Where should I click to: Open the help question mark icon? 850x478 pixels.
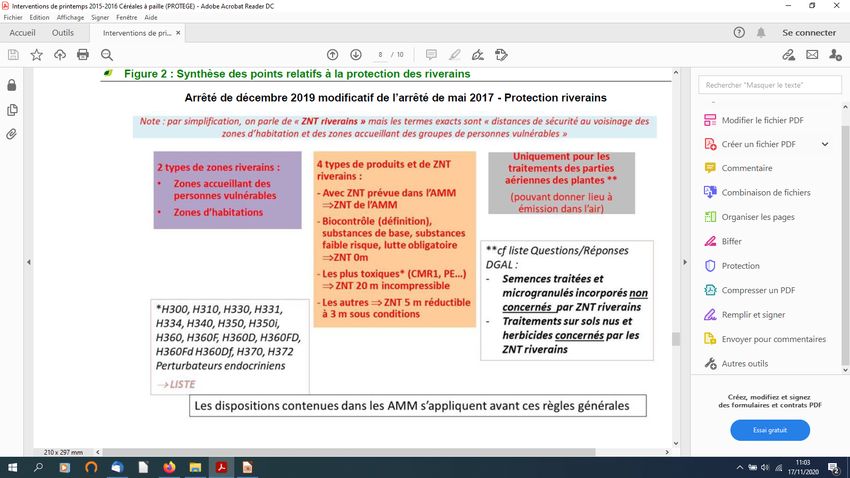coord(739,33)
